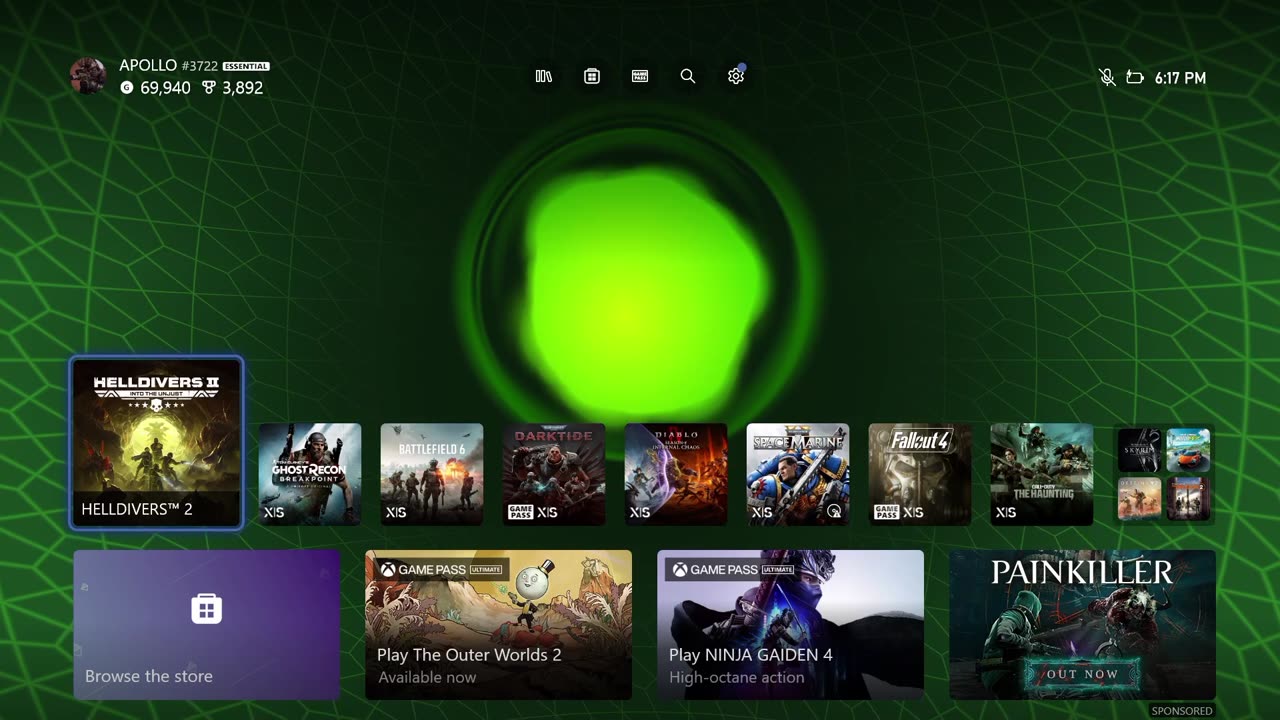Click the Gamerscore 69,940 value

pyautogui.click(x=165, y=88)
